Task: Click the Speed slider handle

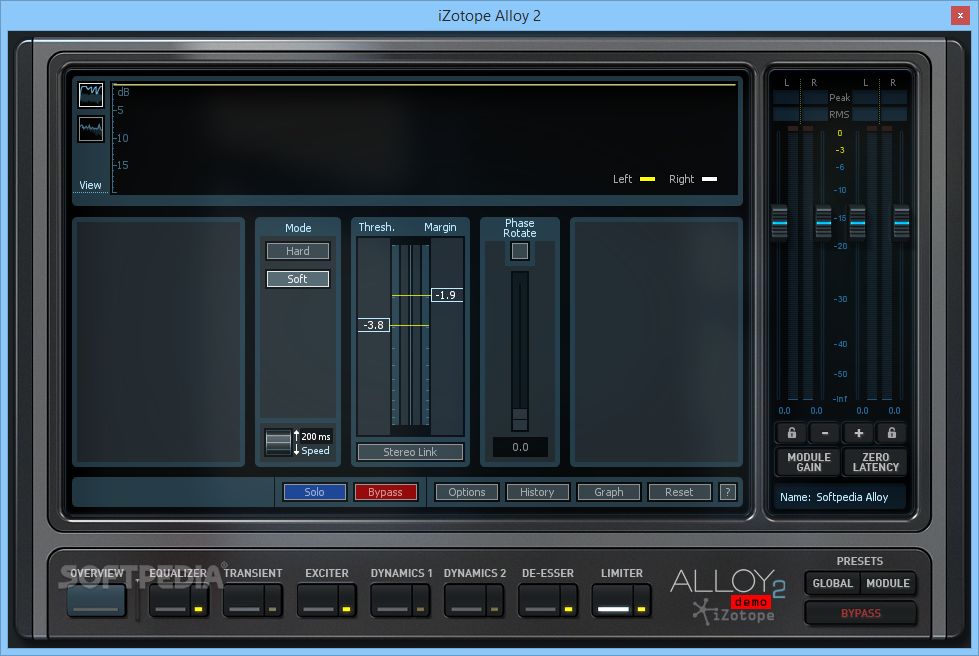Action: tap(278, 443)
